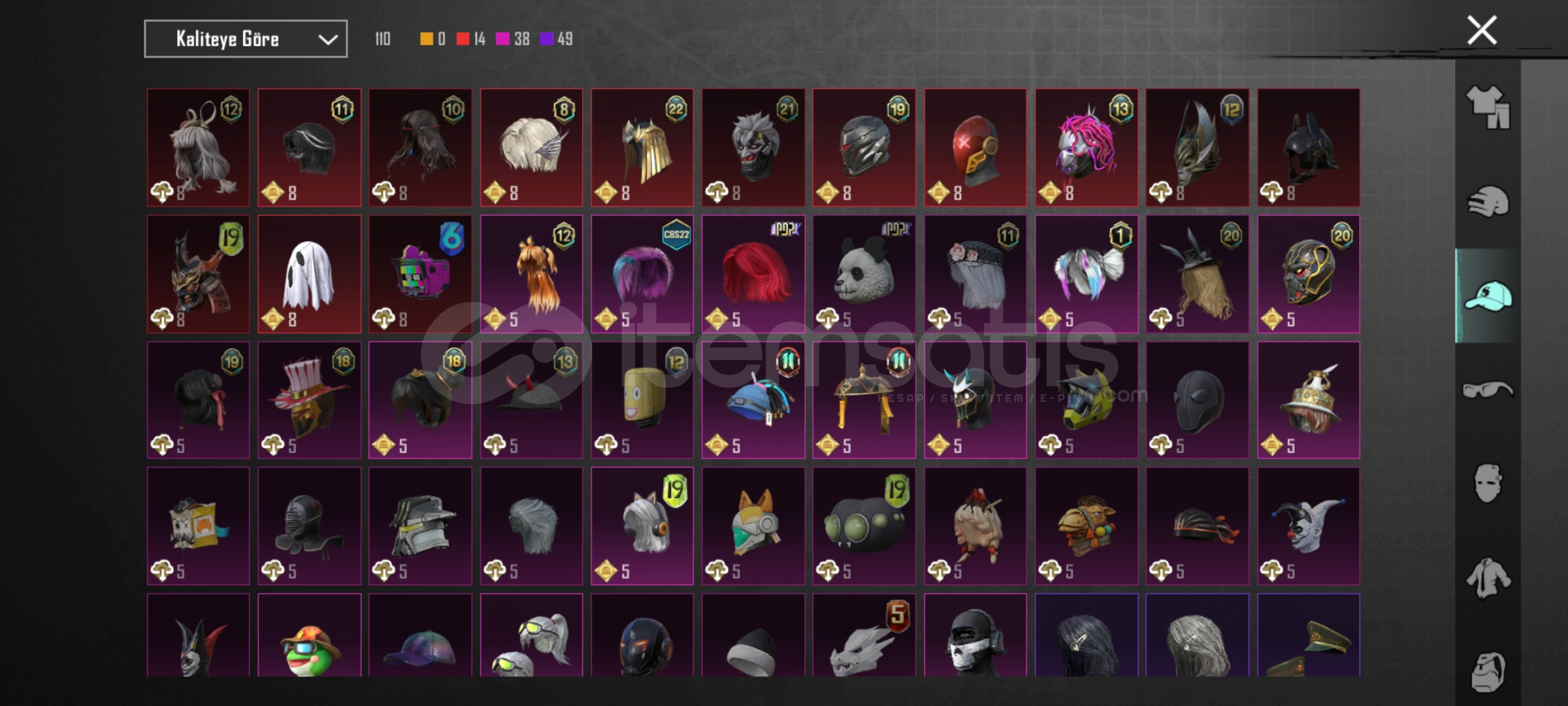Select the cyan cap headgear category
Screen dimensions: 1568x706
pos(1488,295)
